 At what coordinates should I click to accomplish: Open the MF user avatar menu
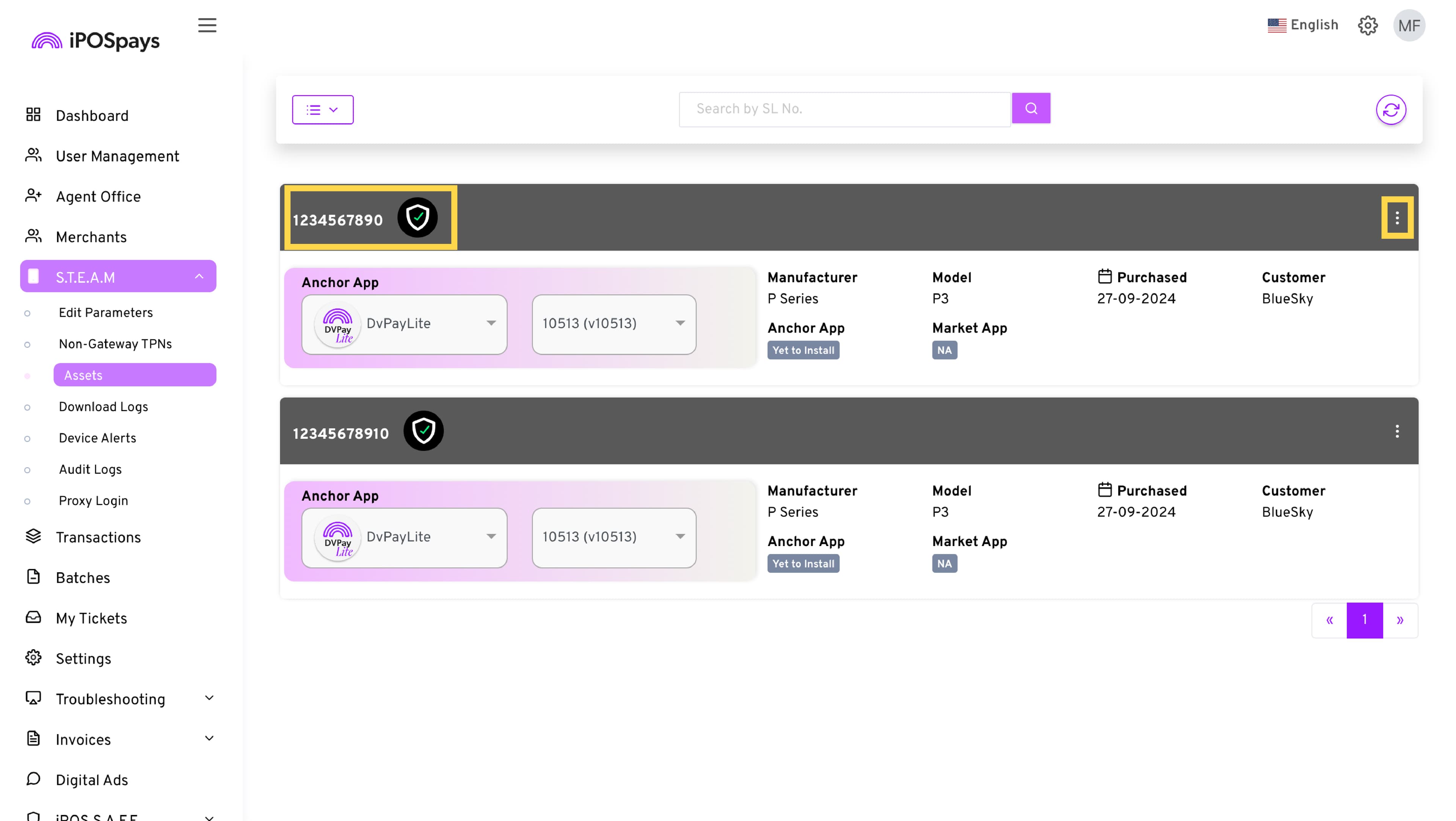1409,25
